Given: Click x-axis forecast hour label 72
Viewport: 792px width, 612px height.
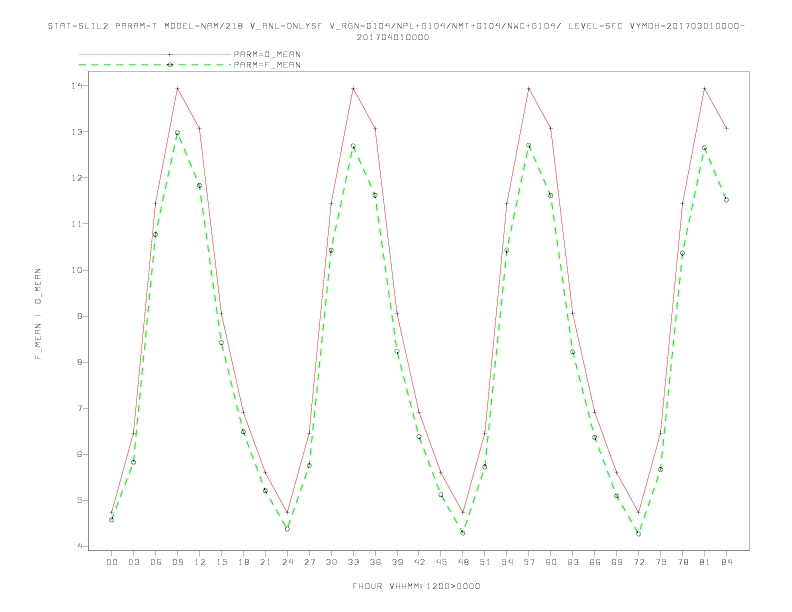Looking at the screenshot, I should click(638, 562).
